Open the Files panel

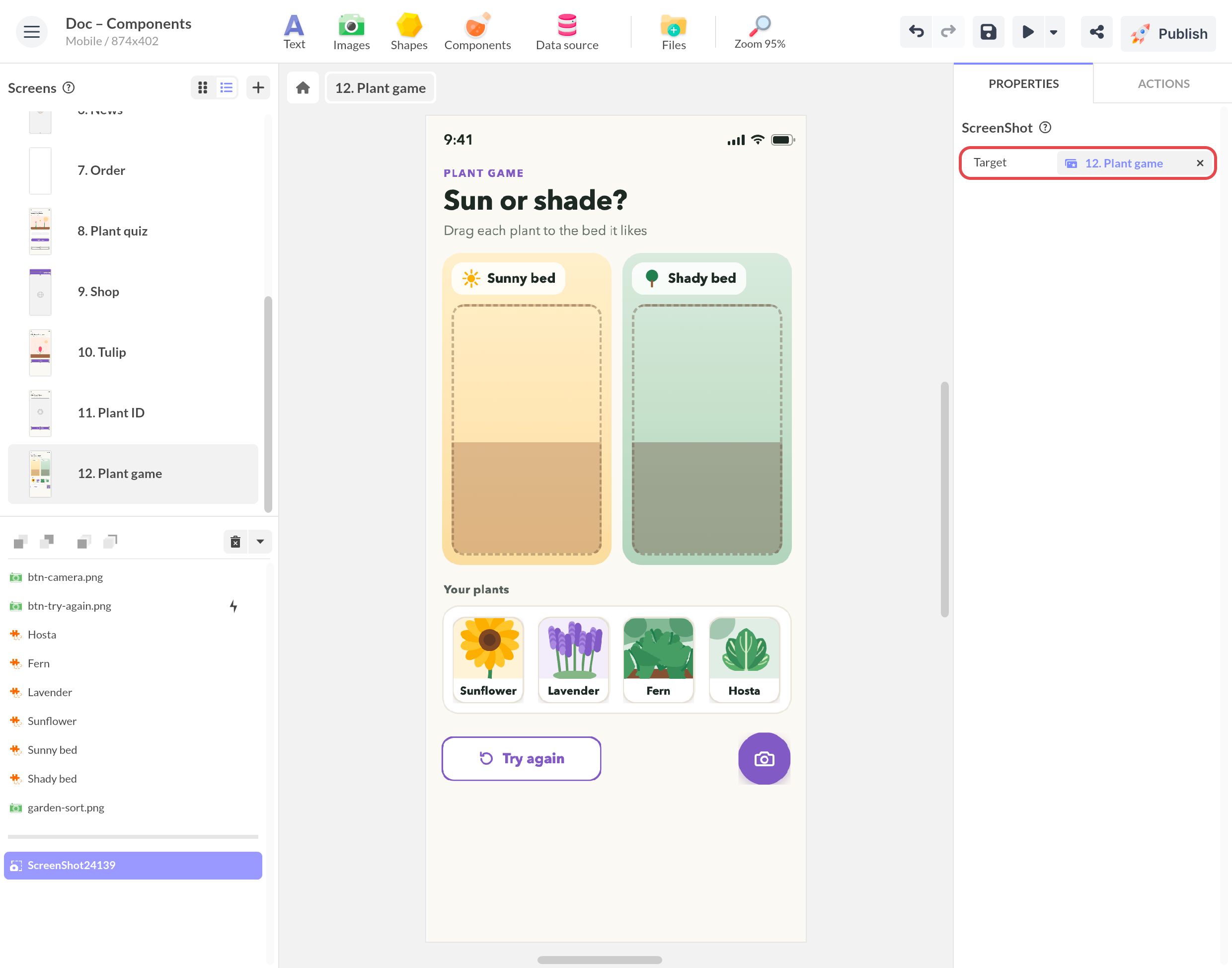[674, 32]
